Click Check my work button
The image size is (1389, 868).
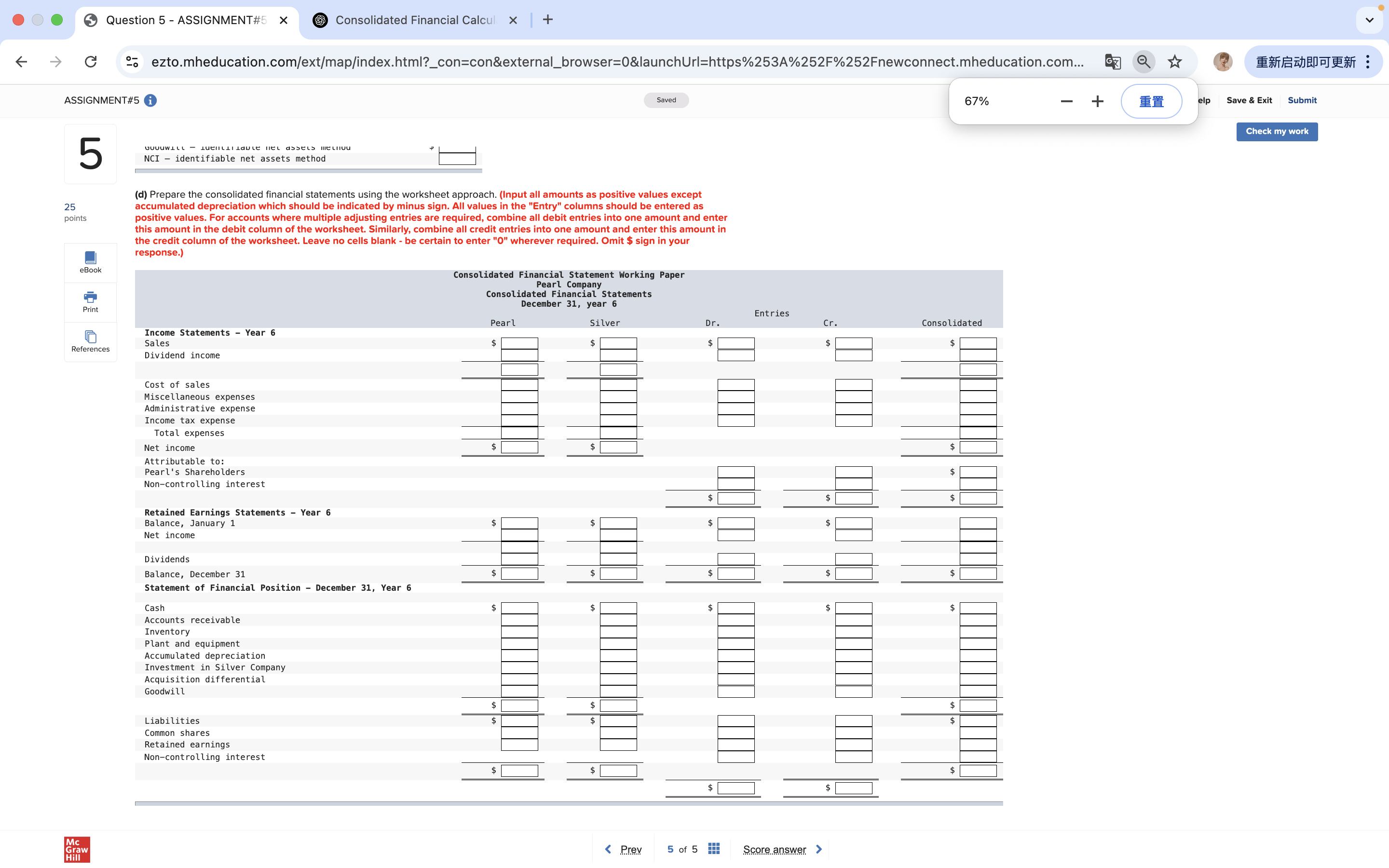point(1277,132)
